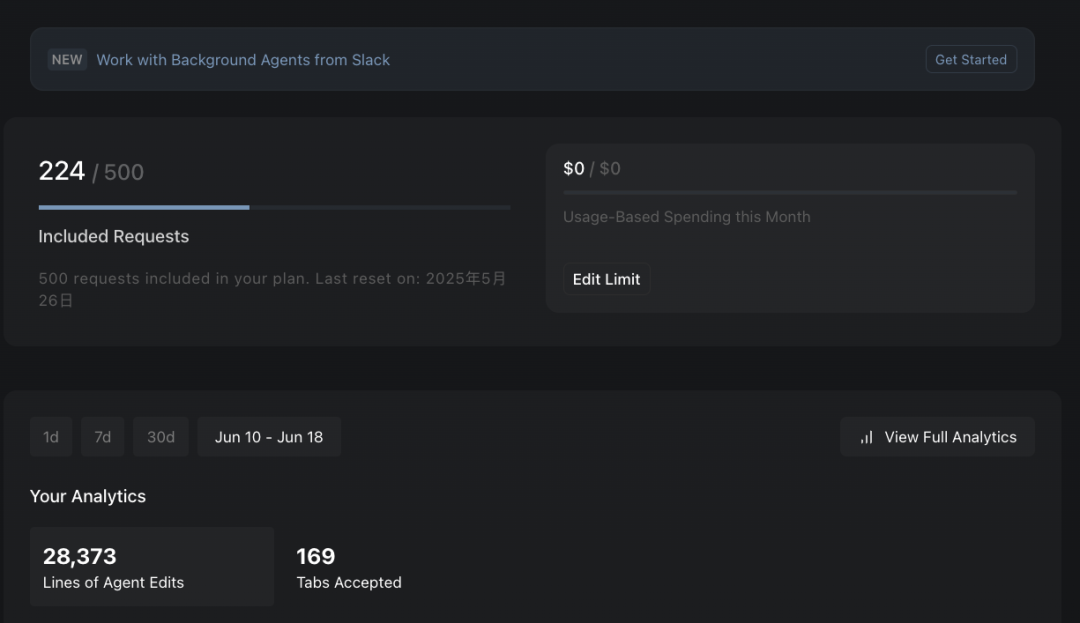Select the 1d time range

click(51, 436)
